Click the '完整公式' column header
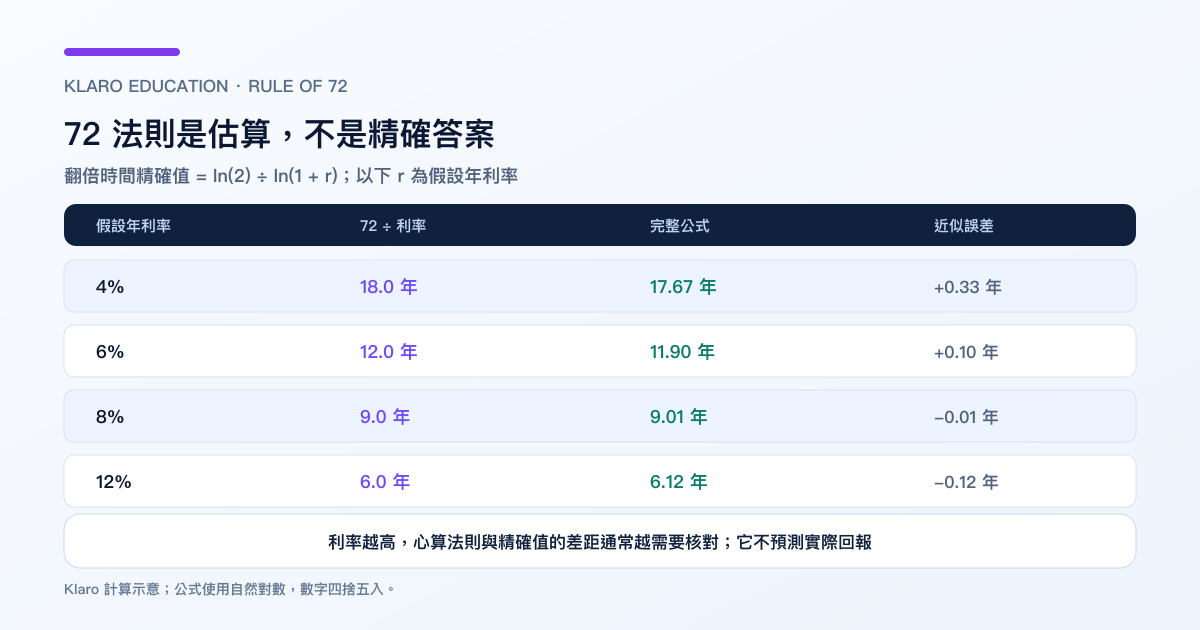Image resolution: width=1200 pixels, height=630 pixels. click(679, 226)
